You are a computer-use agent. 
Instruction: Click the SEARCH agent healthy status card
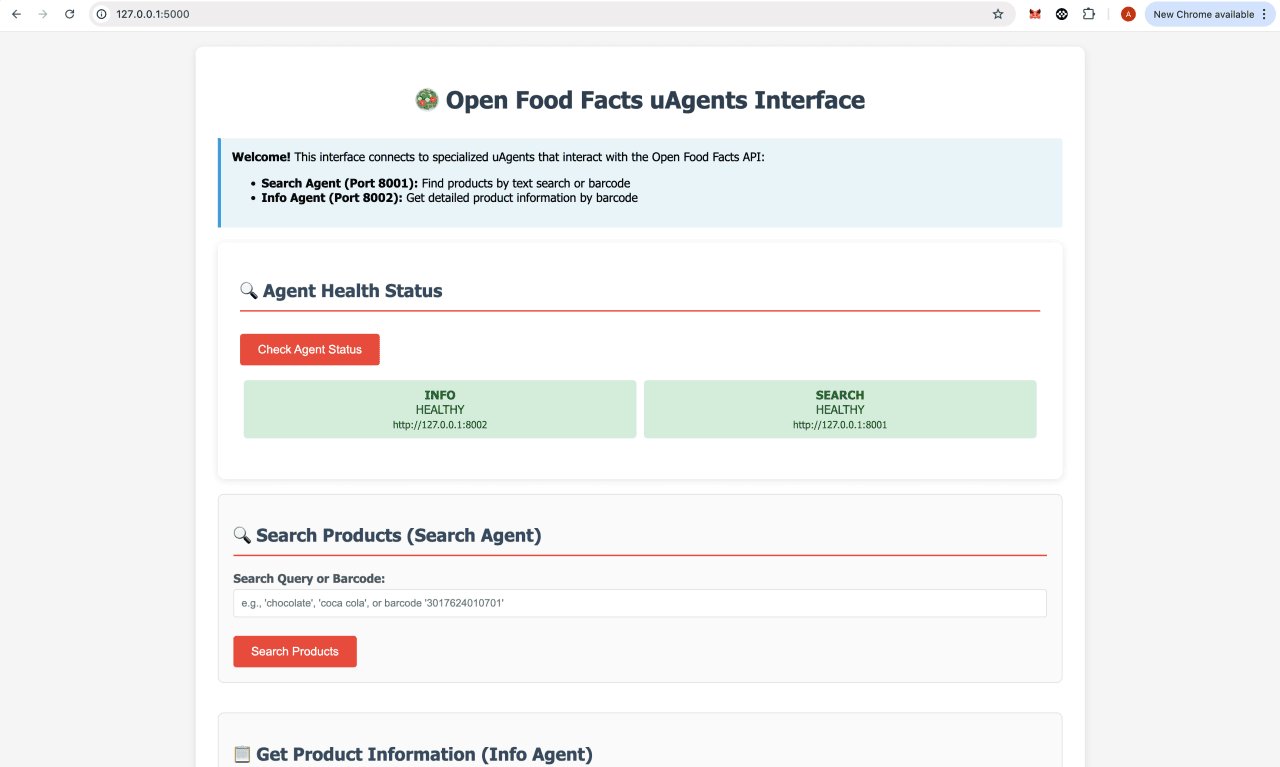click(x=840, y=409)
